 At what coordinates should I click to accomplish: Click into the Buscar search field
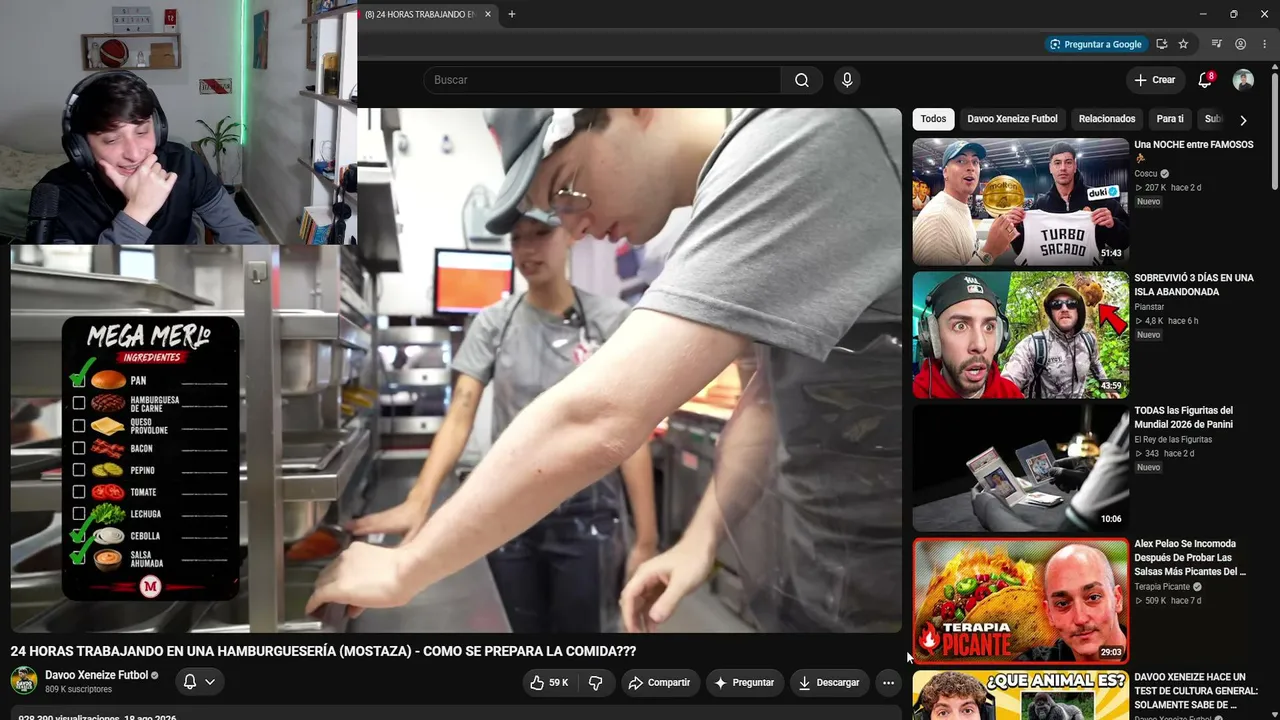(602, 80)
